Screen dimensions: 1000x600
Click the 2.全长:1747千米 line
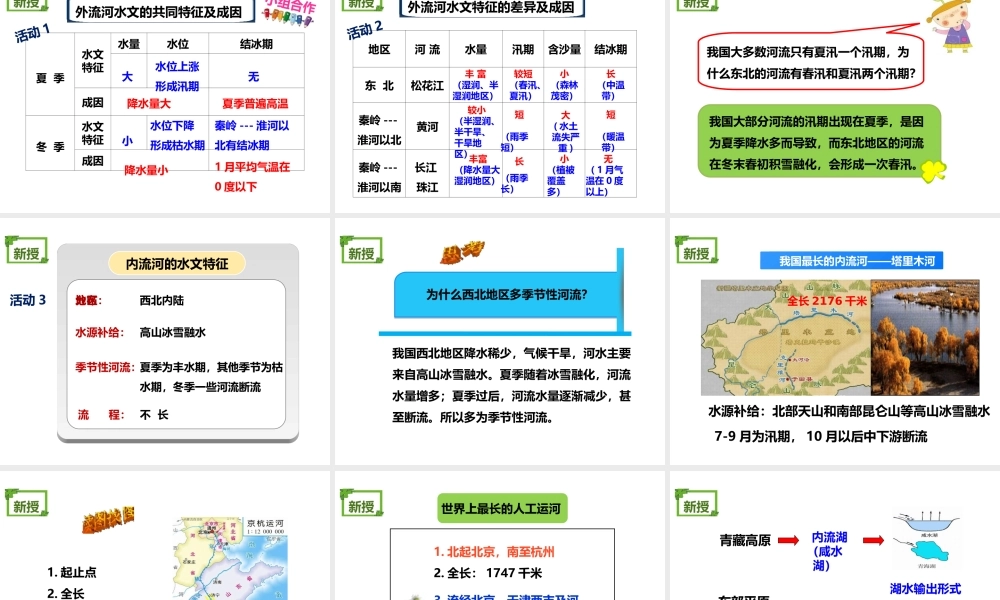coord(488,573)
